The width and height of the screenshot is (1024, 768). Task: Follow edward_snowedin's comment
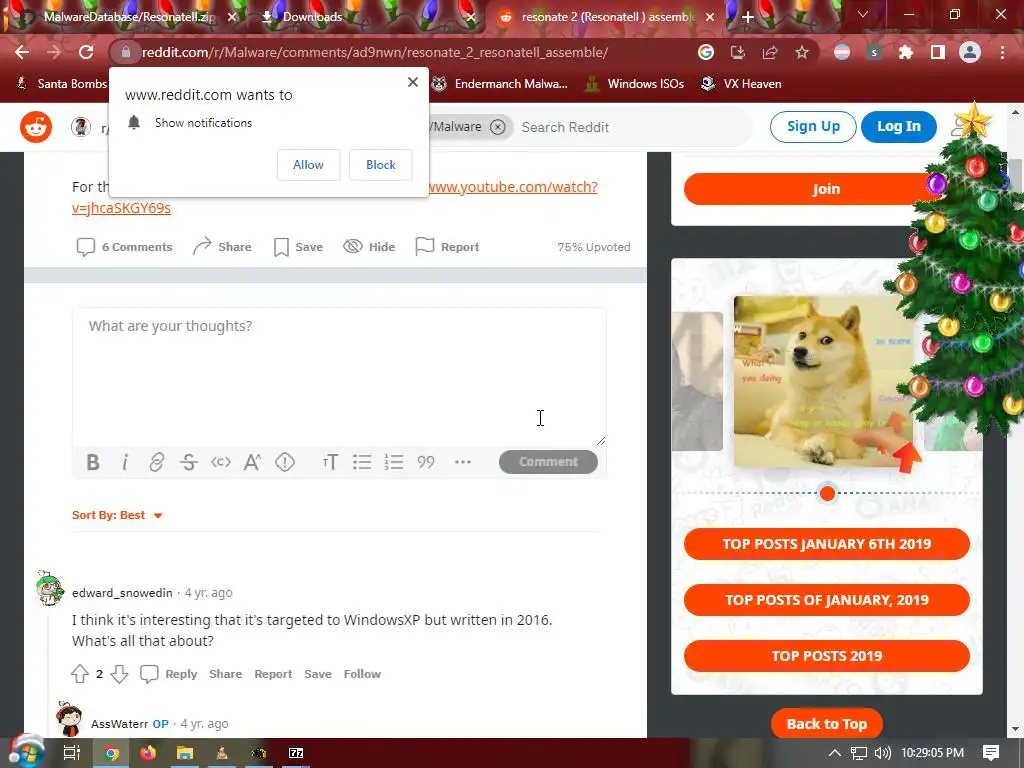(x=362, y=674)
